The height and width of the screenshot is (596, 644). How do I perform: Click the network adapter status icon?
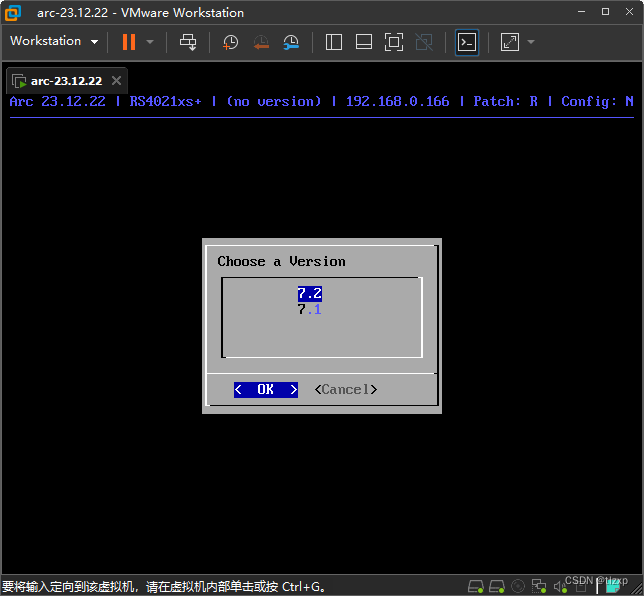[539, 586]
